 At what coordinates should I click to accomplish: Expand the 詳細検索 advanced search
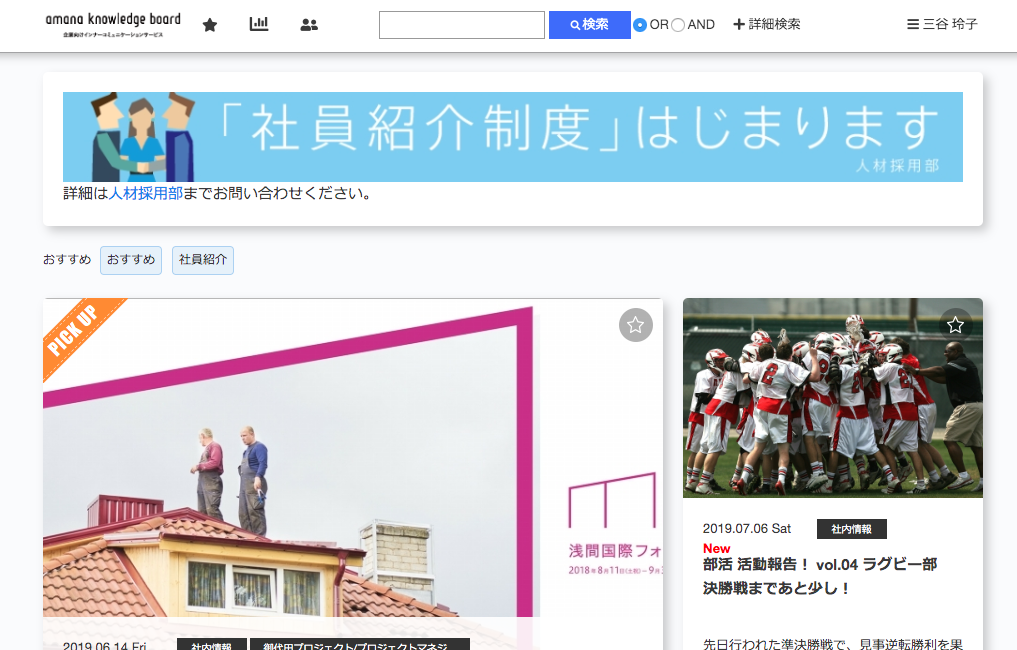pos(766,24)
